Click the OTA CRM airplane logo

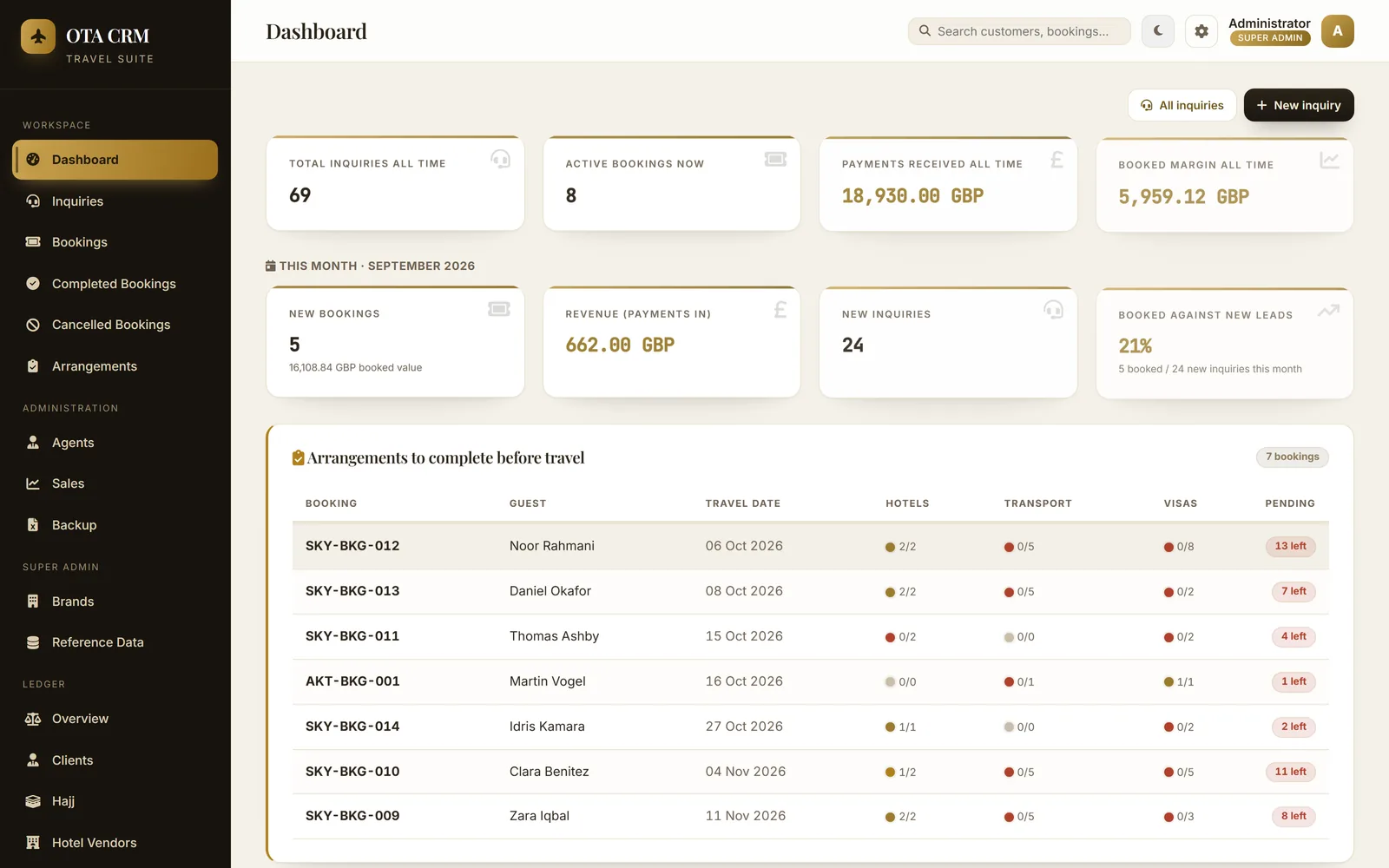point(38,36)
